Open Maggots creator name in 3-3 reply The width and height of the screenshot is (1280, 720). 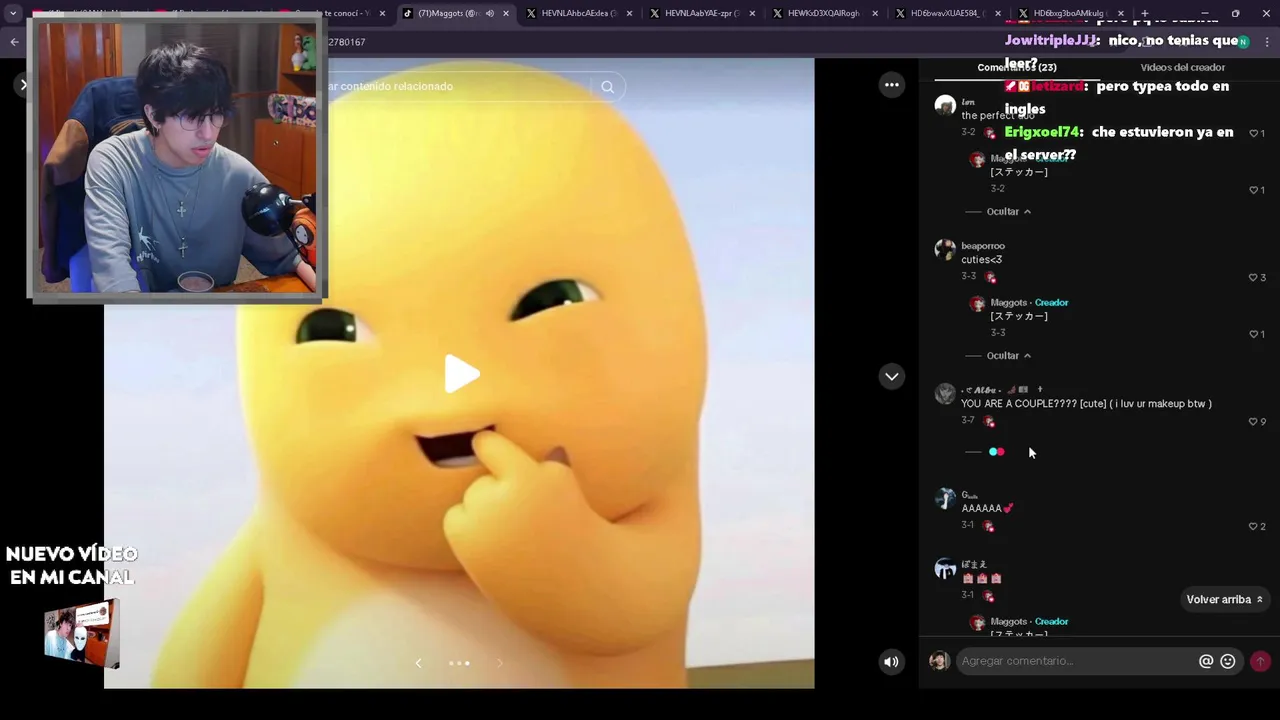[1009, 302]
